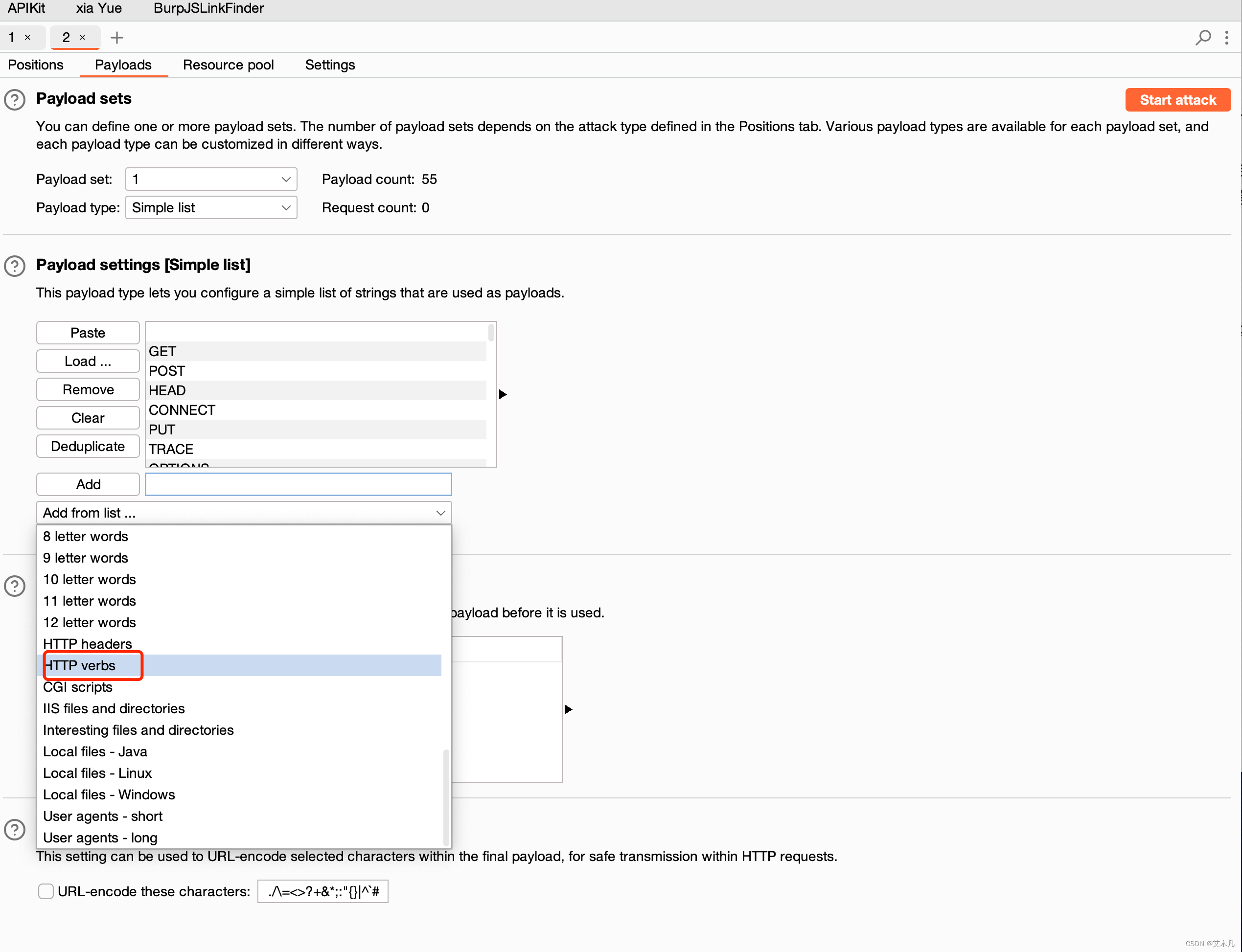Screen dimensions: 1242x952
Task: Open the three-dot options menu
Action: click(x=1227, y=37)
